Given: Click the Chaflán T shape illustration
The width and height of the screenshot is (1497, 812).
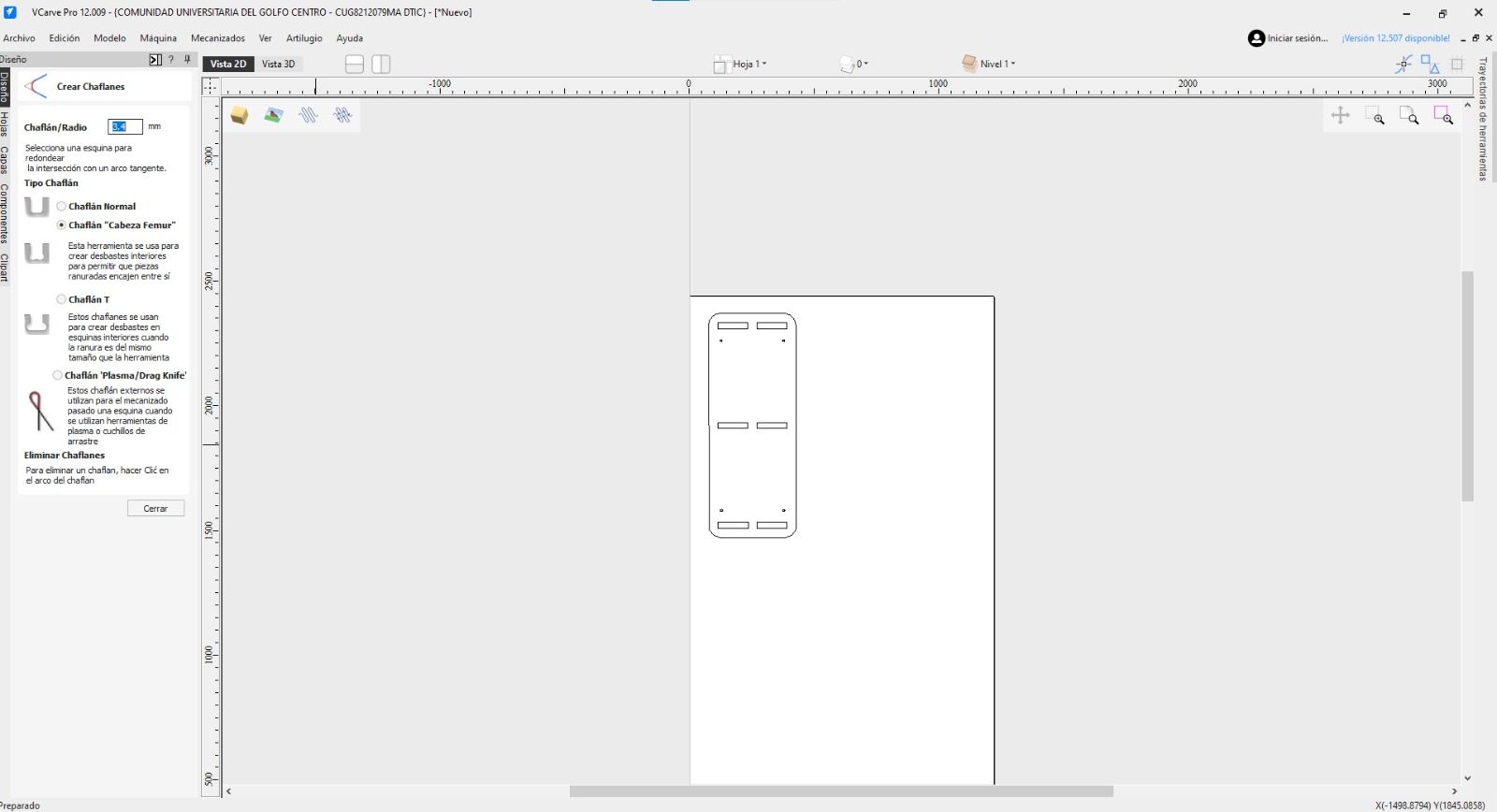Looking at the screenshot, I should coord(36,324).
